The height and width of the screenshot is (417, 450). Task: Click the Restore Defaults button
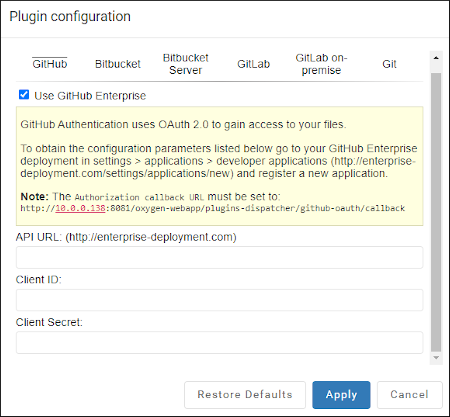coord(245,395)
